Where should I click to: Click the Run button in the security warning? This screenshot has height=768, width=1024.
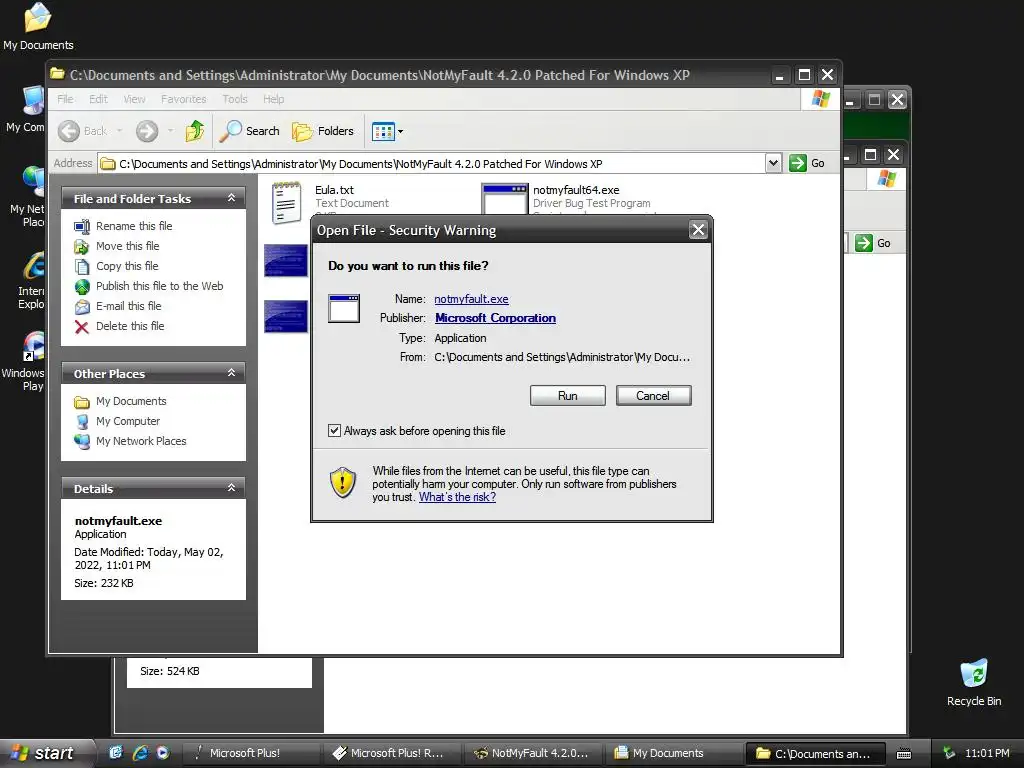click(x=568, y=396)
